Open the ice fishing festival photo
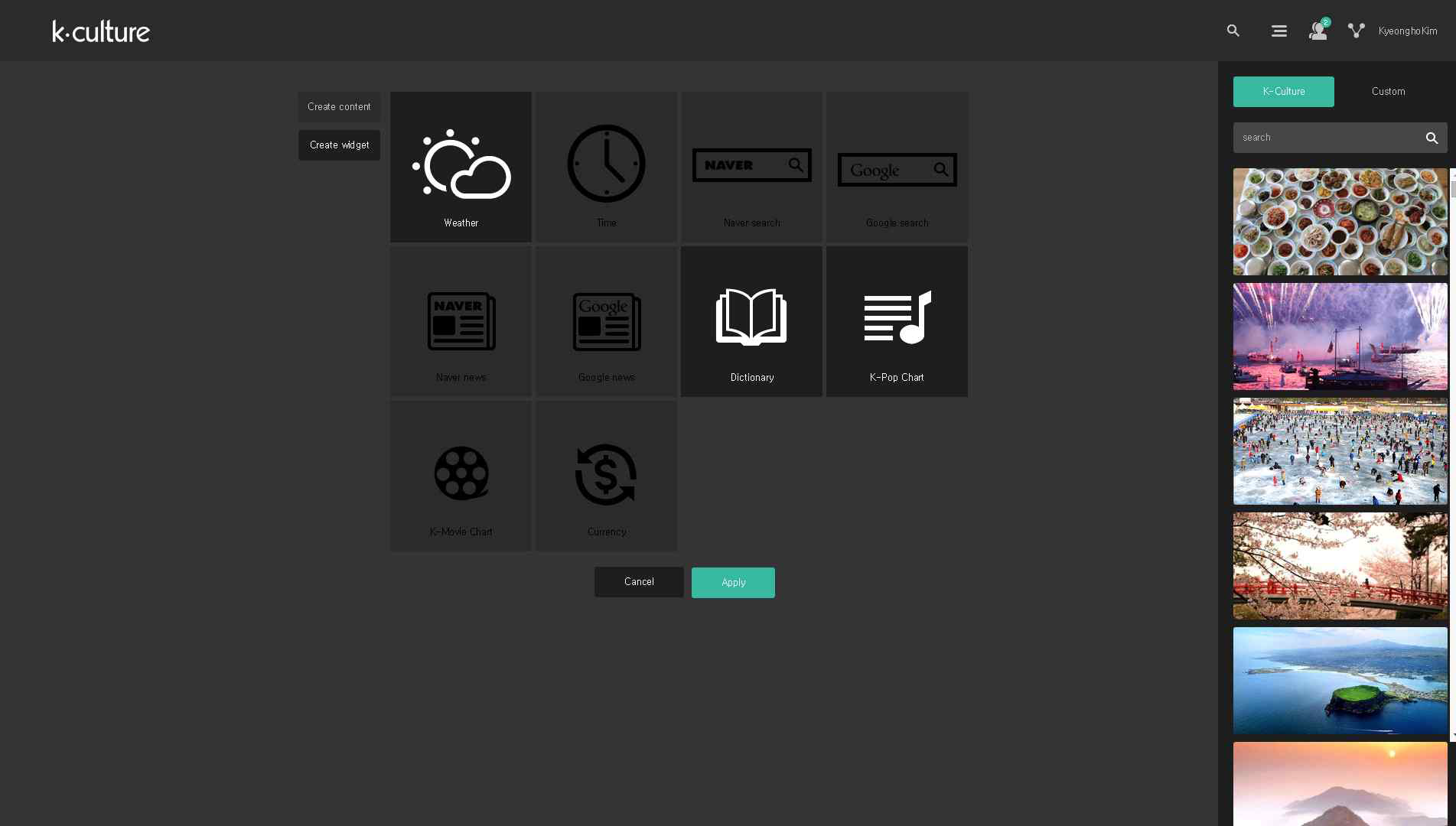The width and height of the screenshot is (1456, 826). pyautogui.click(x=1340, y=451)
